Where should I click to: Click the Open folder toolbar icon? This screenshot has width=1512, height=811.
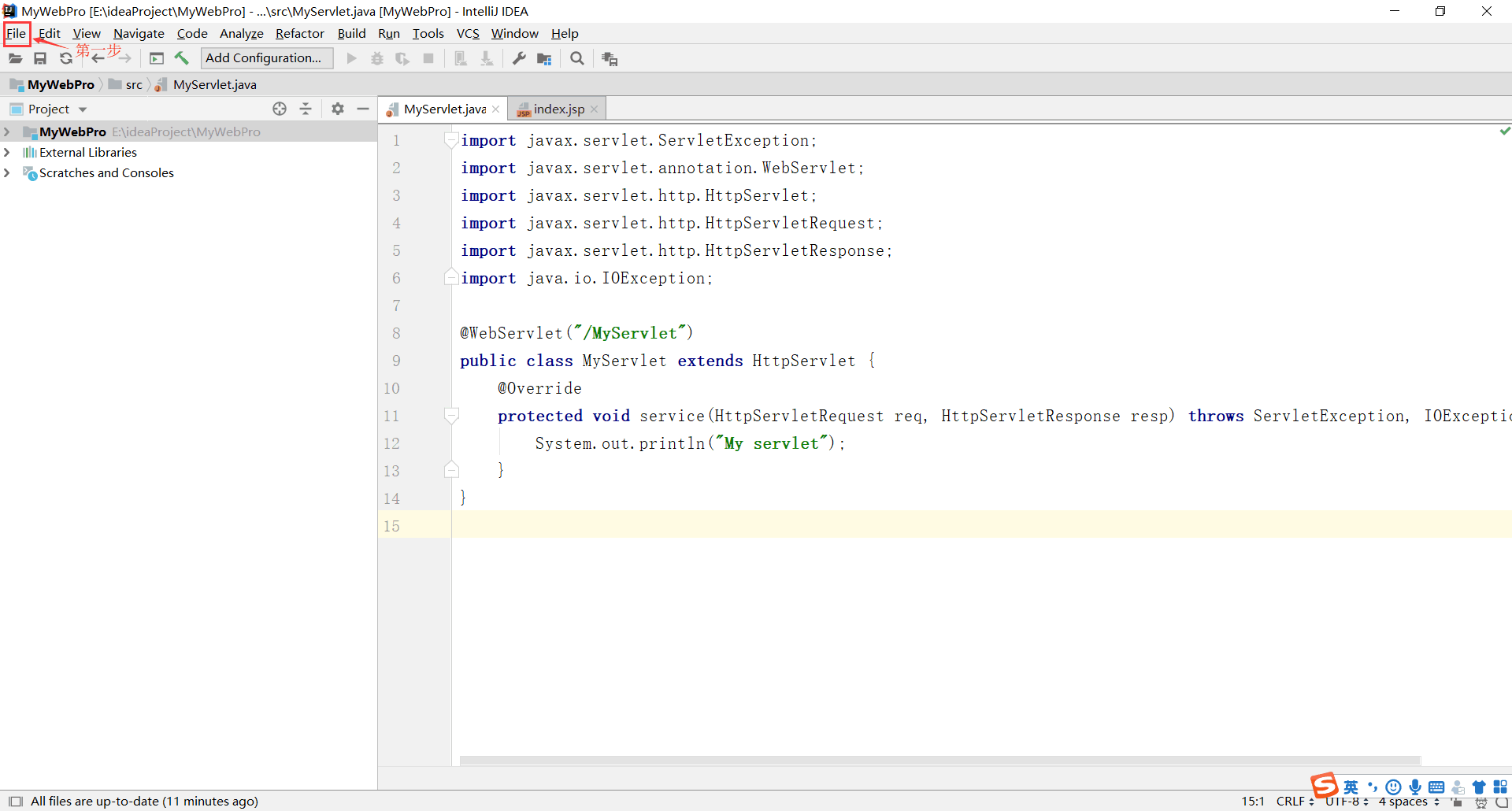click(x=15, y=58)
